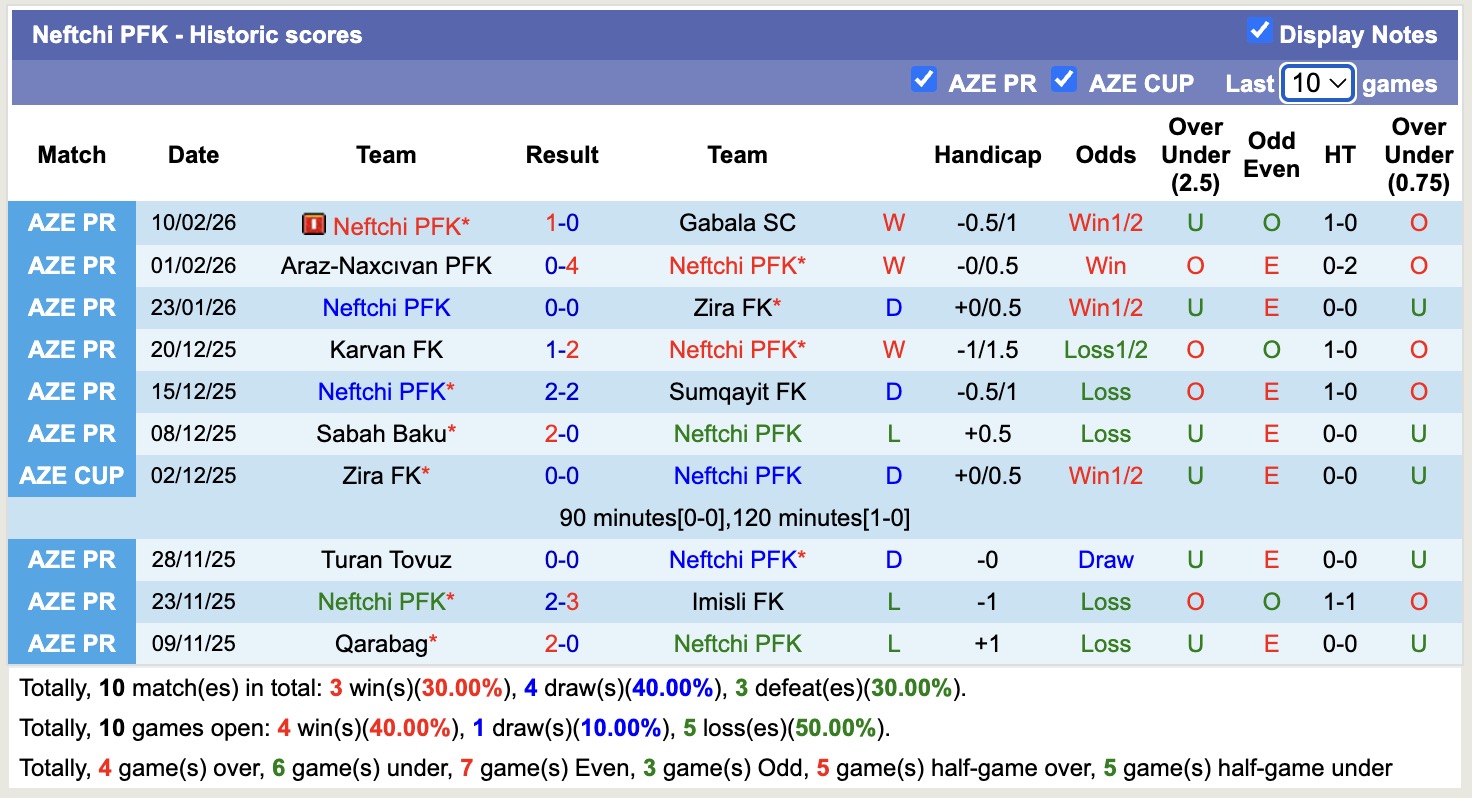Viewport: 1472px width, 798px height.
Task: Click the red card icon beside Neftchi PFK
Action: pyautogui.click(x=314, y=224)
